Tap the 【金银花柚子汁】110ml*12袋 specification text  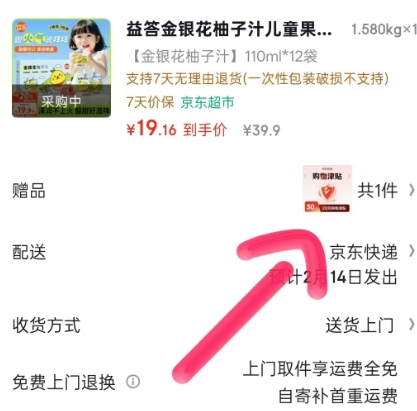222,56
